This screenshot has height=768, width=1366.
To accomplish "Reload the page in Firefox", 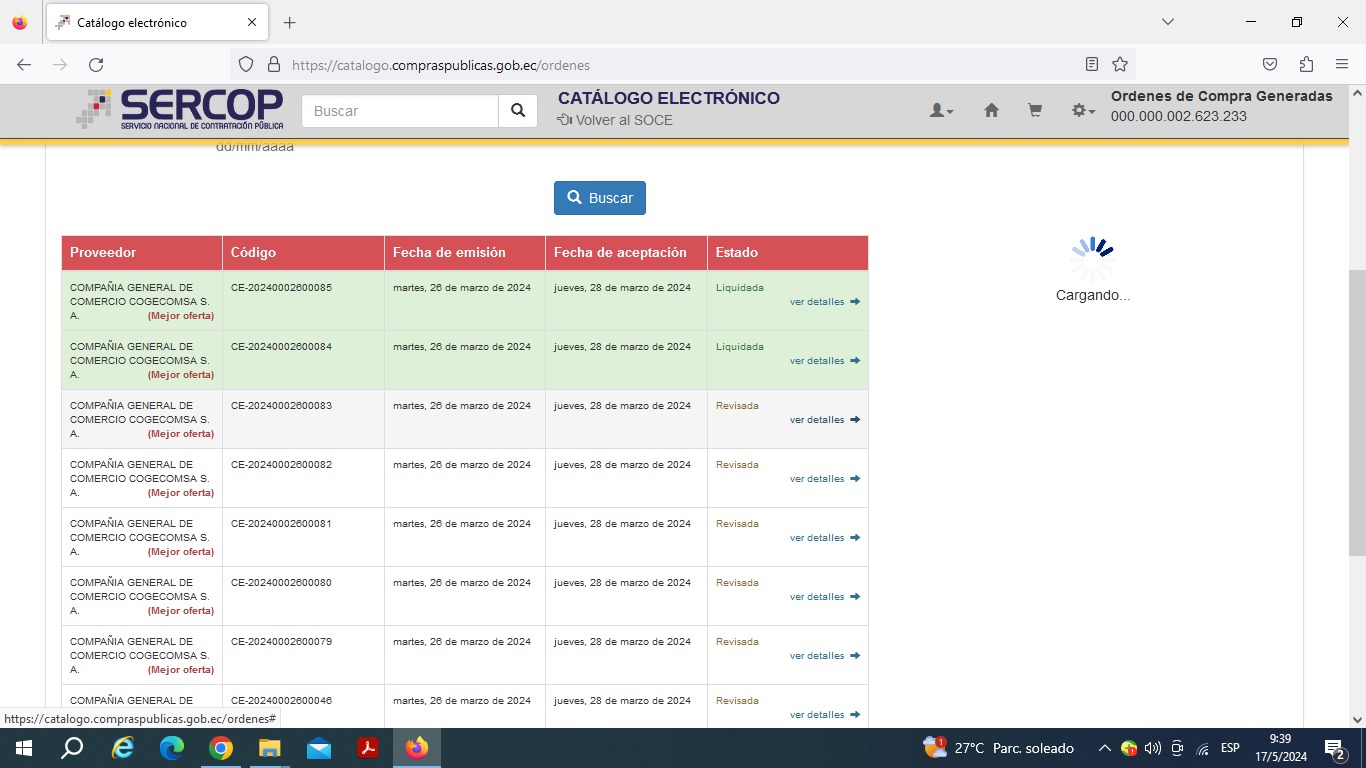I will click(96, 65).
